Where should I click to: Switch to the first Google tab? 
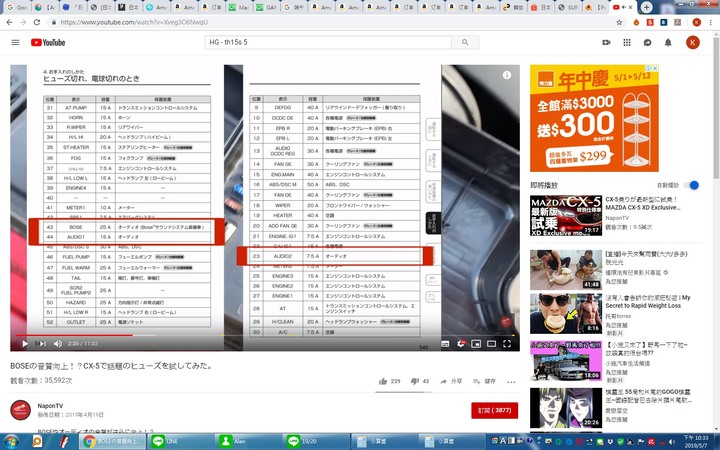tap(18, 7)
